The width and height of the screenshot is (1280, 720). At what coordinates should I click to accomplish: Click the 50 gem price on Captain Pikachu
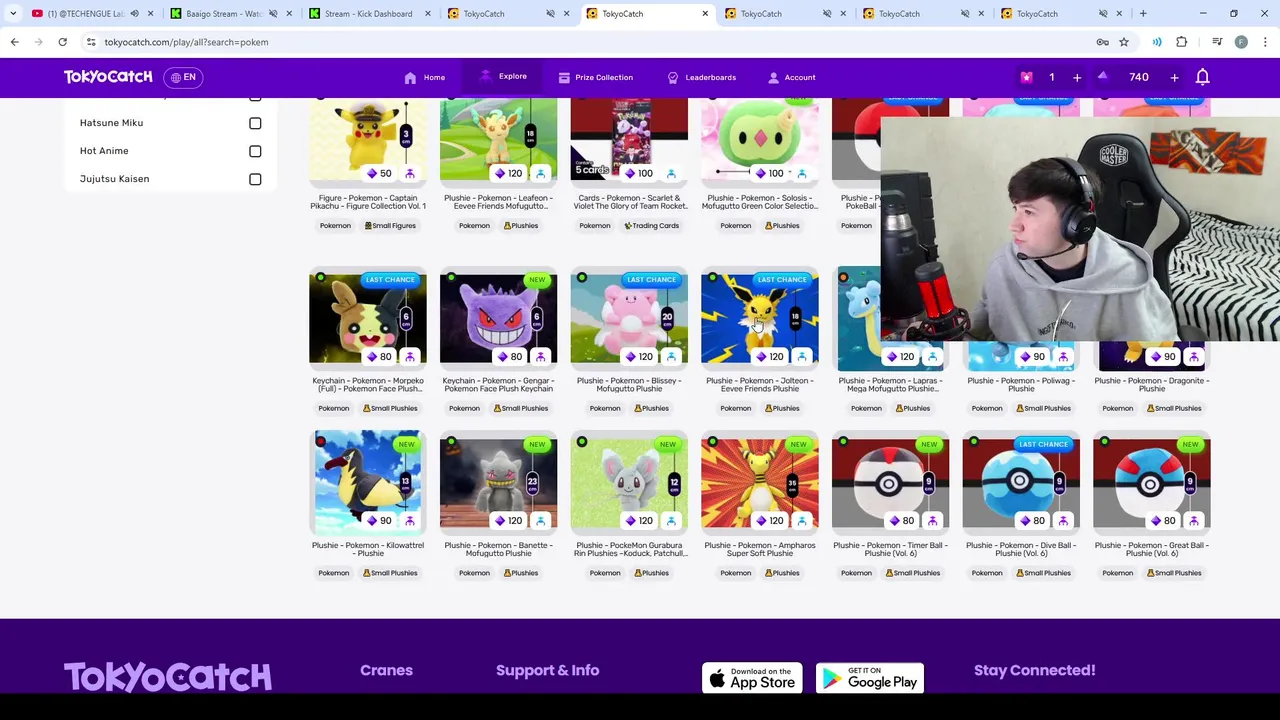tap(379, 173)
